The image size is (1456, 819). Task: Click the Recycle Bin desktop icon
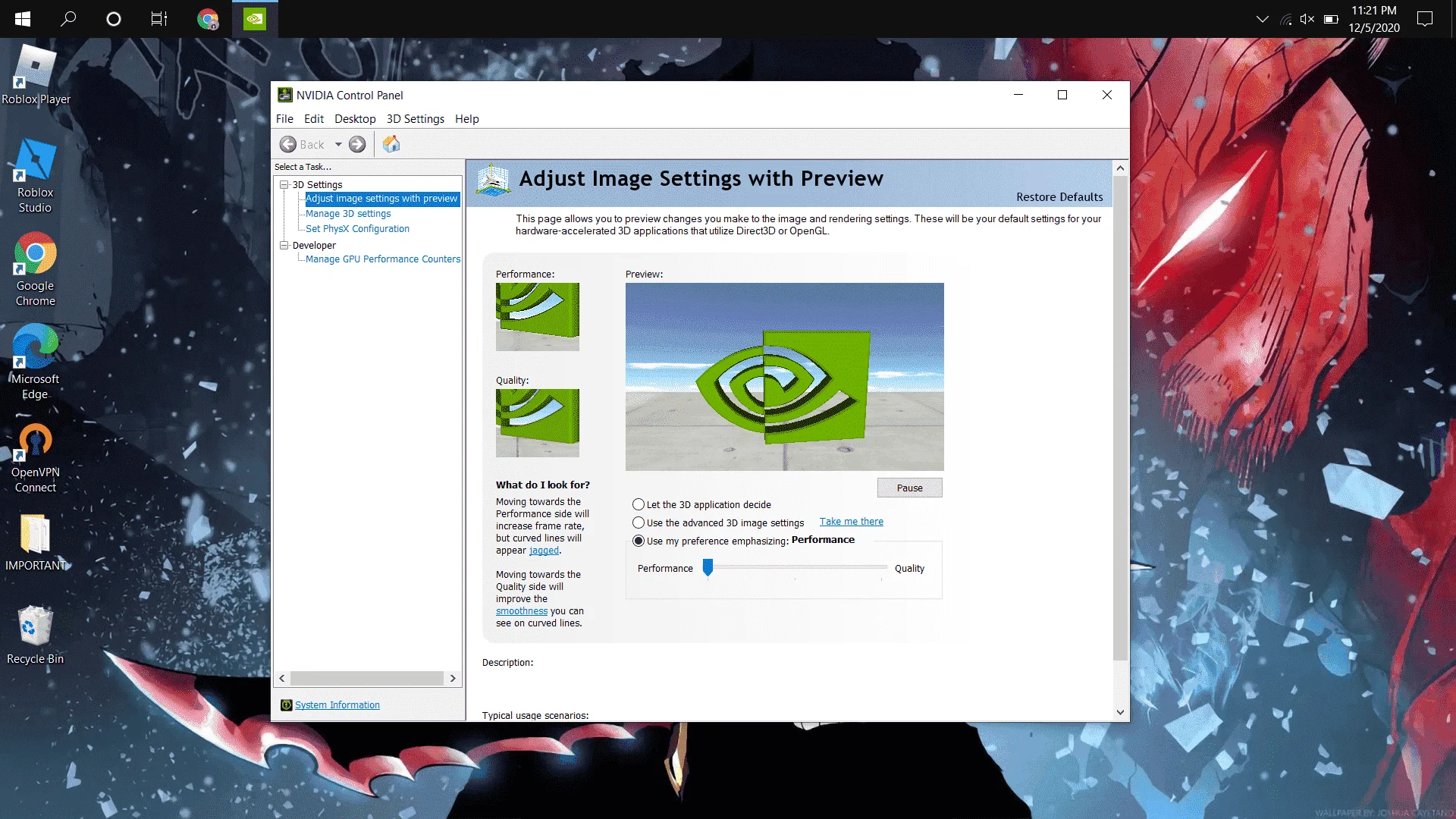click(36, 635)
